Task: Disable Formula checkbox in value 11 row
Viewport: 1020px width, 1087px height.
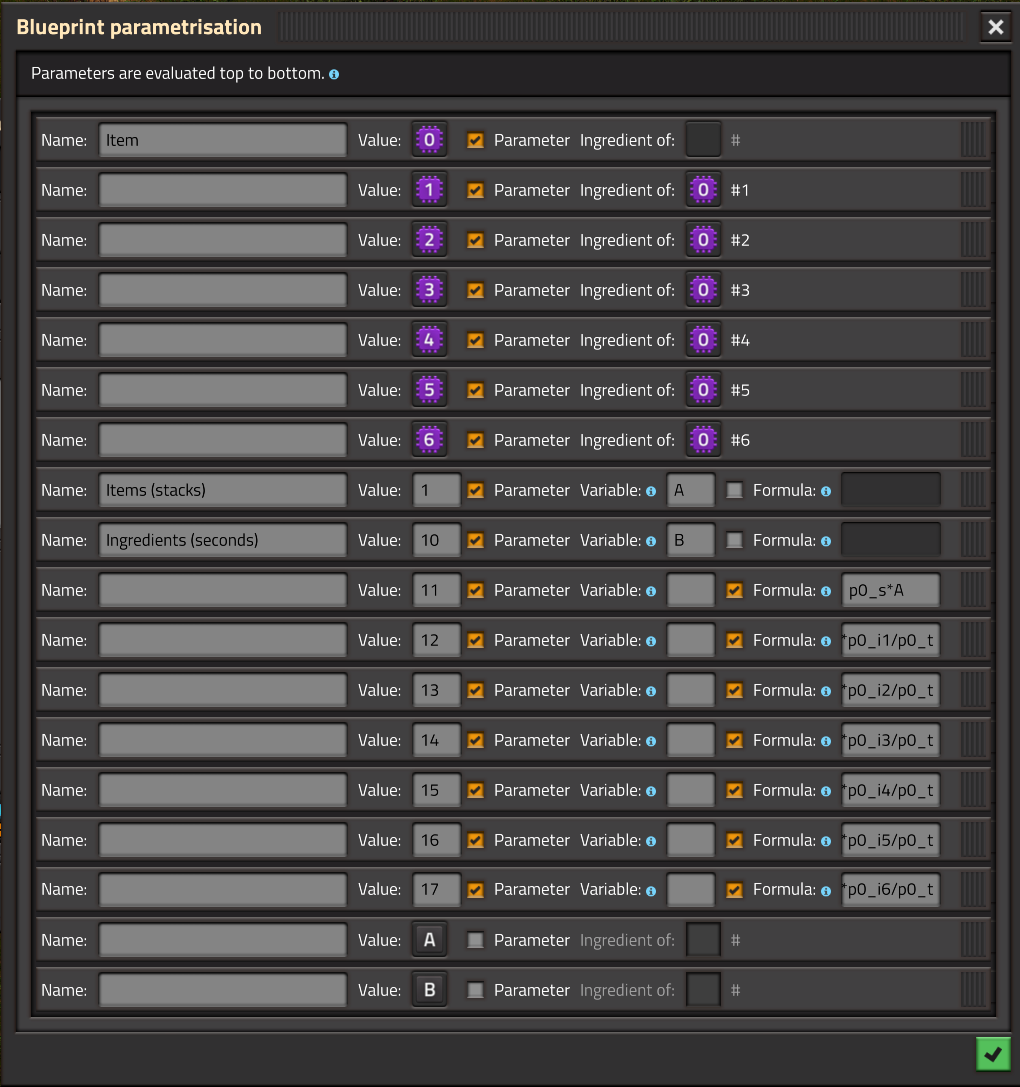Action: (x=734, y=590)
